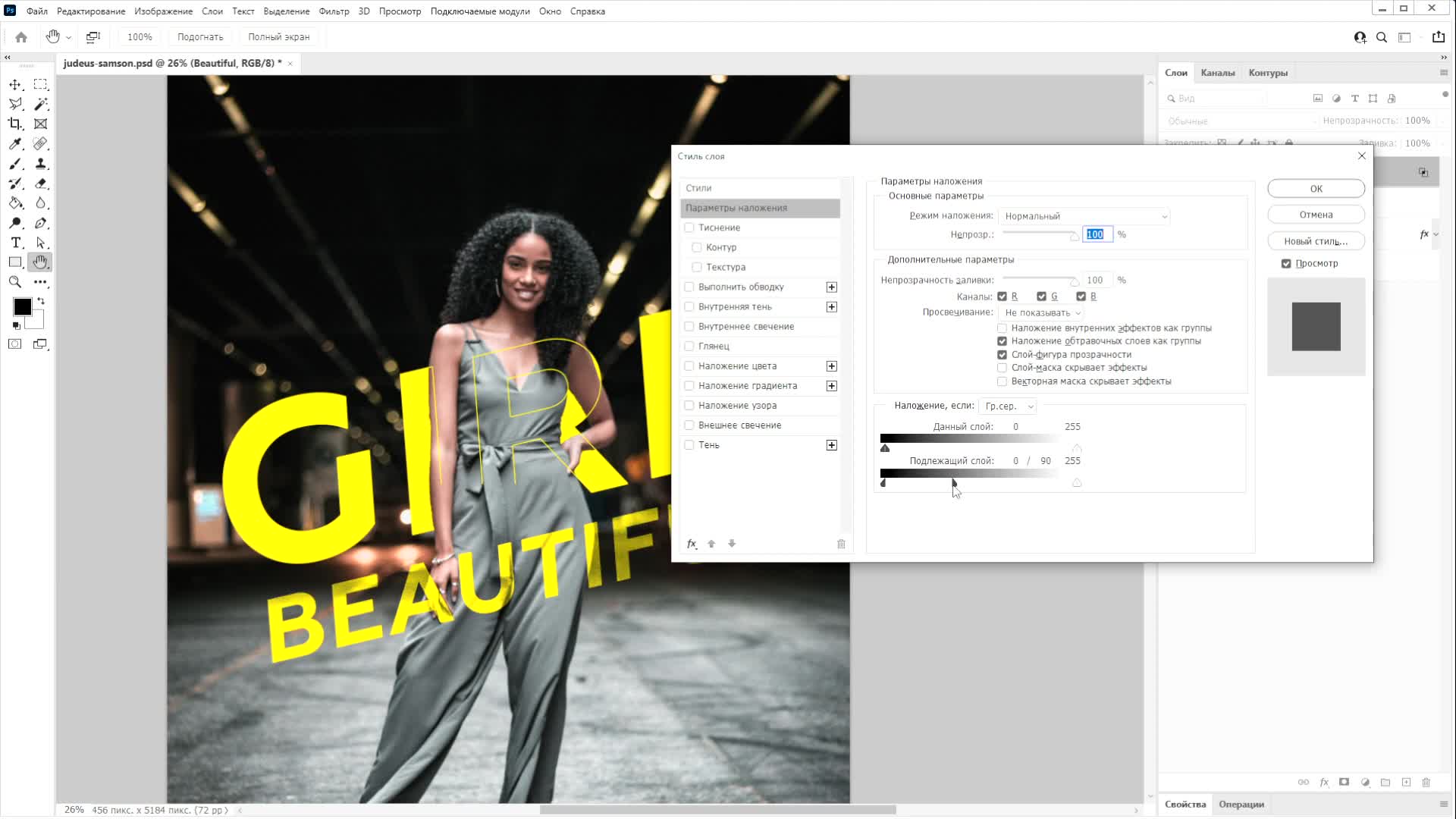This screenshot has height=819, width=1456.
Task: Open the Просвечивание dropdown
Action: coord(1042,312)
